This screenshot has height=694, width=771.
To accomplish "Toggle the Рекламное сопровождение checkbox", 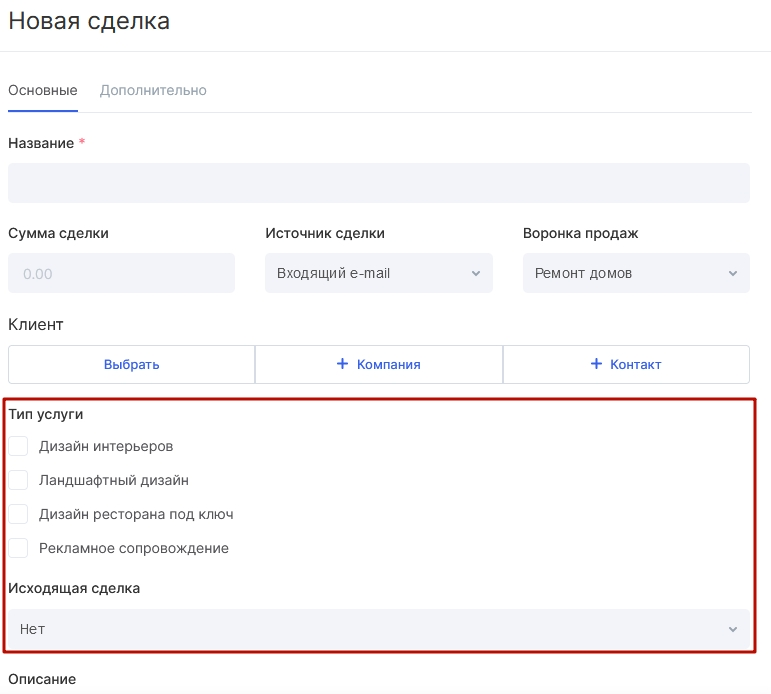I will pos(18,548).
